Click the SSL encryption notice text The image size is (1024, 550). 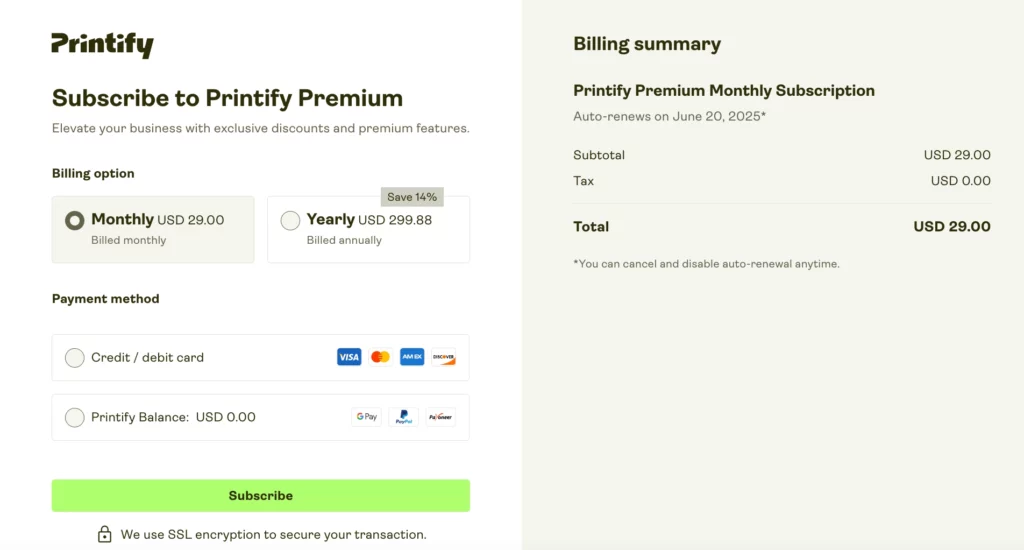pos(273,535)
